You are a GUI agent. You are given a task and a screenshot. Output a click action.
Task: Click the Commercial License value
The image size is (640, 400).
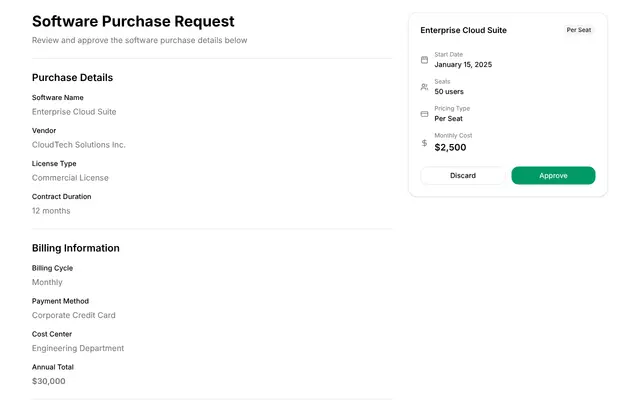click(70, 178)
